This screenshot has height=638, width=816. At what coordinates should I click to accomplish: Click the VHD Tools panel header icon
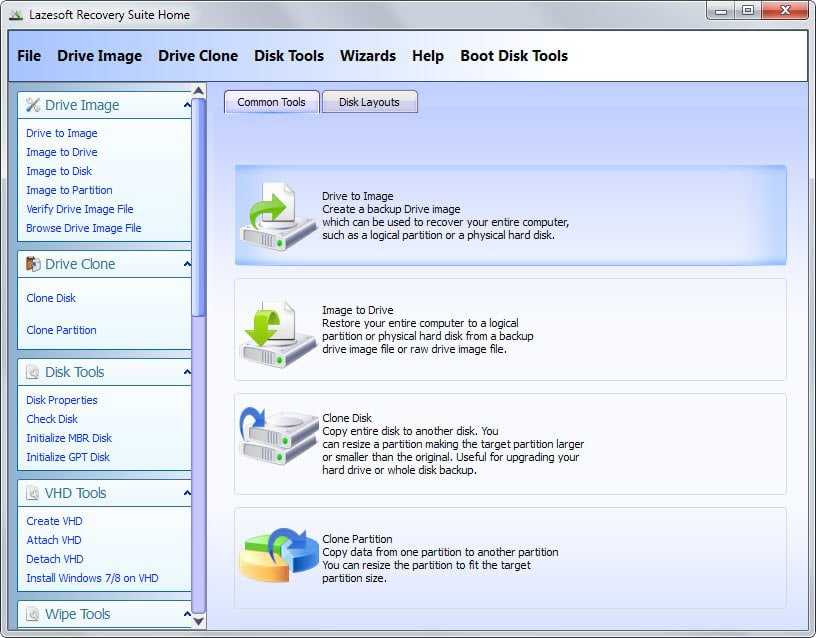tap(33, 493)
